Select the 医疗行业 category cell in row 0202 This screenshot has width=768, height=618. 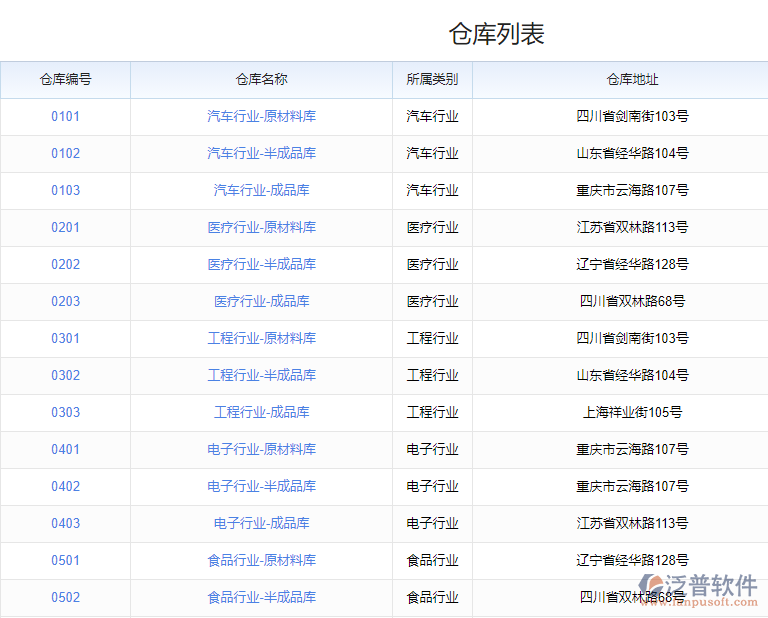pyautogui.click(x=432, y=264)
